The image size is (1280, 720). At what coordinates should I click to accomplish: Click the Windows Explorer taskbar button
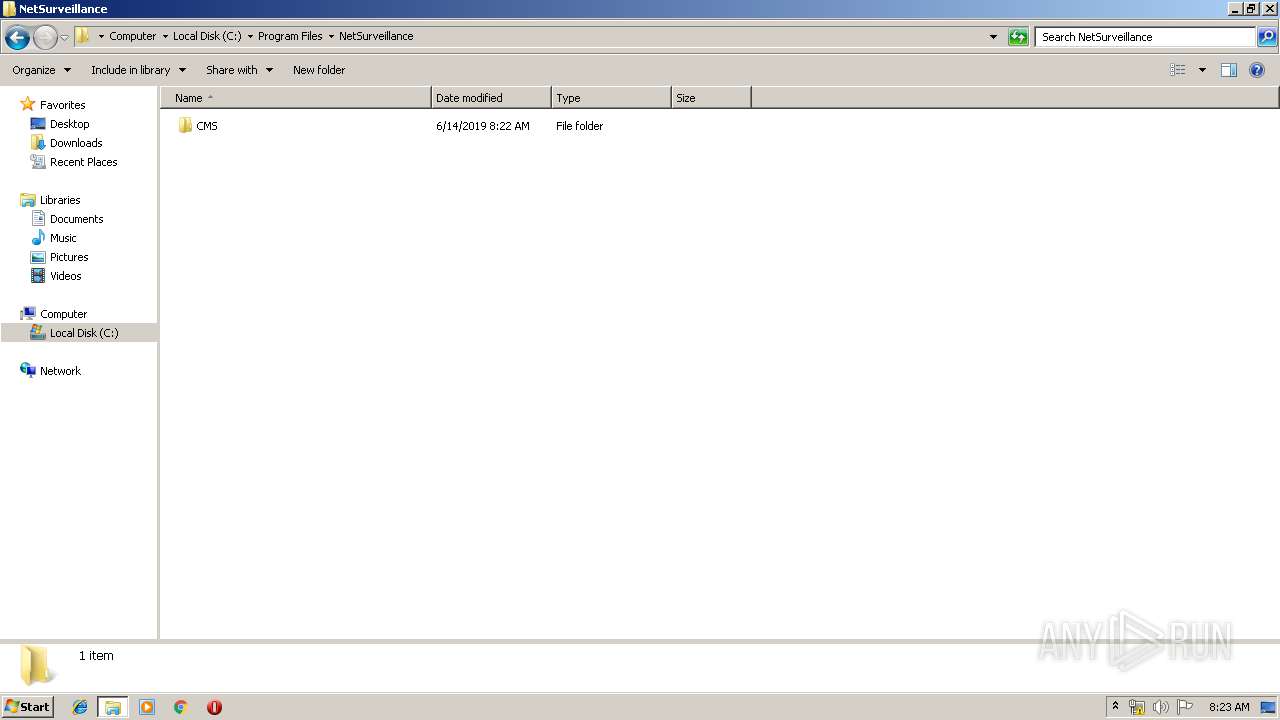click(113, 707)
